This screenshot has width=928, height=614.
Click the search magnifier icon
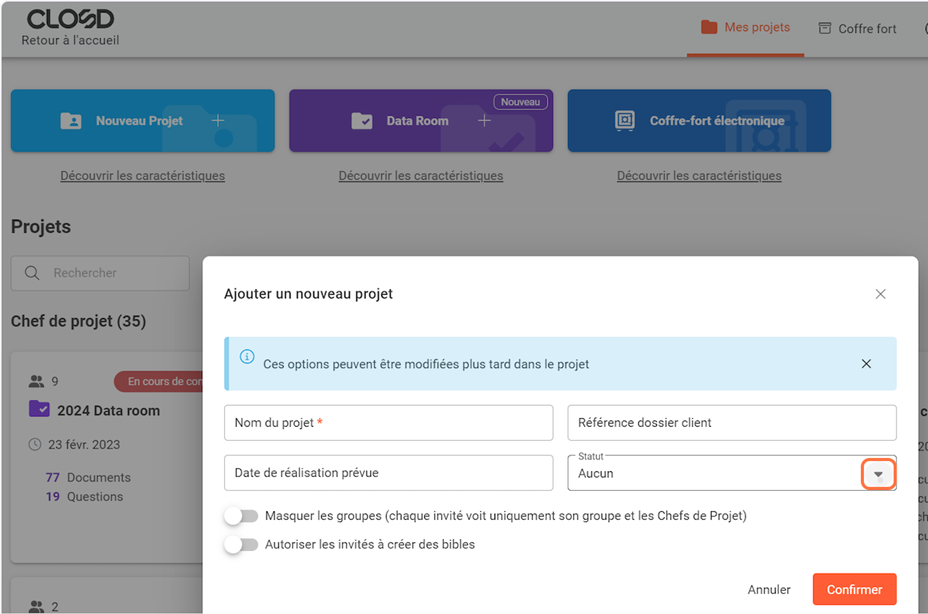(32, 273)
